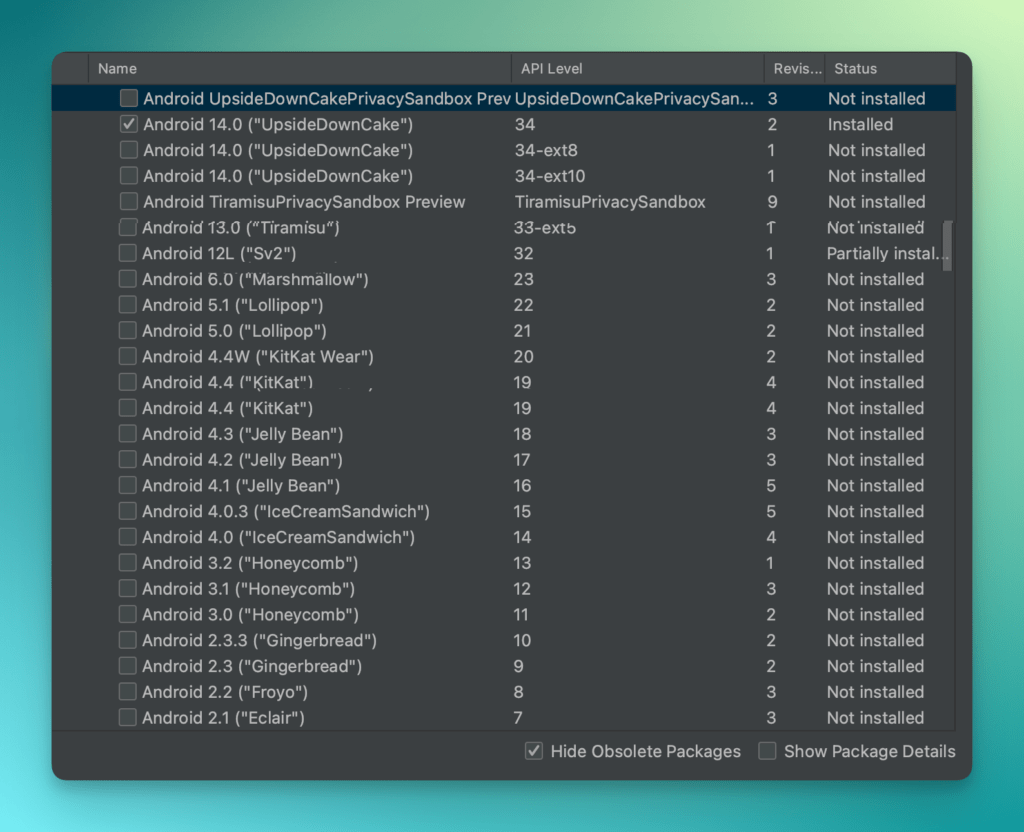Tick Android 2.3 Gingerbread checkbox
Viewport: 1024px width, 832px height.
click(128, 665)
